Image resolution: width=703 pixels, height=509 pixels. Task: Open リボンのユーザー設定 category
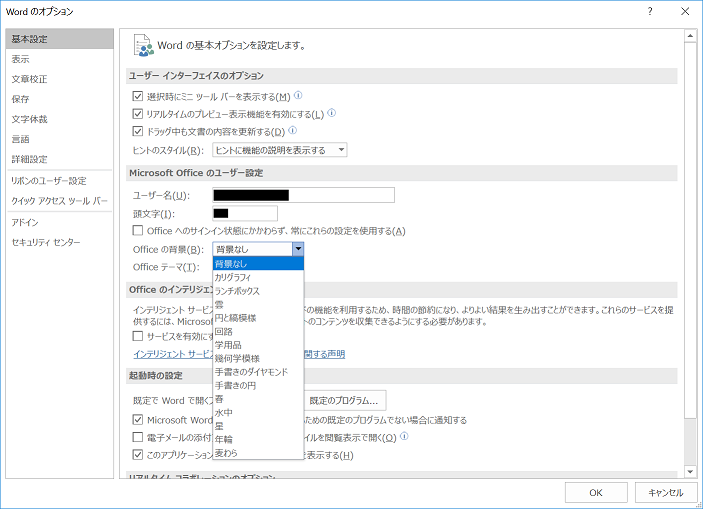click(60, 181)
